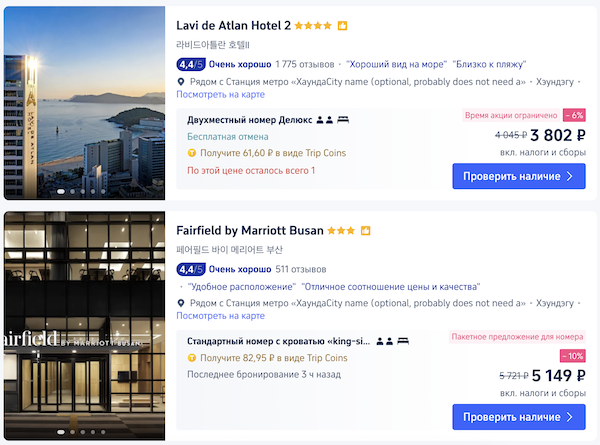Click the four-star rating of Lavi de Atlan Hotel 2
The height and width of the screenshot is (445, 600).
[313, 25]
